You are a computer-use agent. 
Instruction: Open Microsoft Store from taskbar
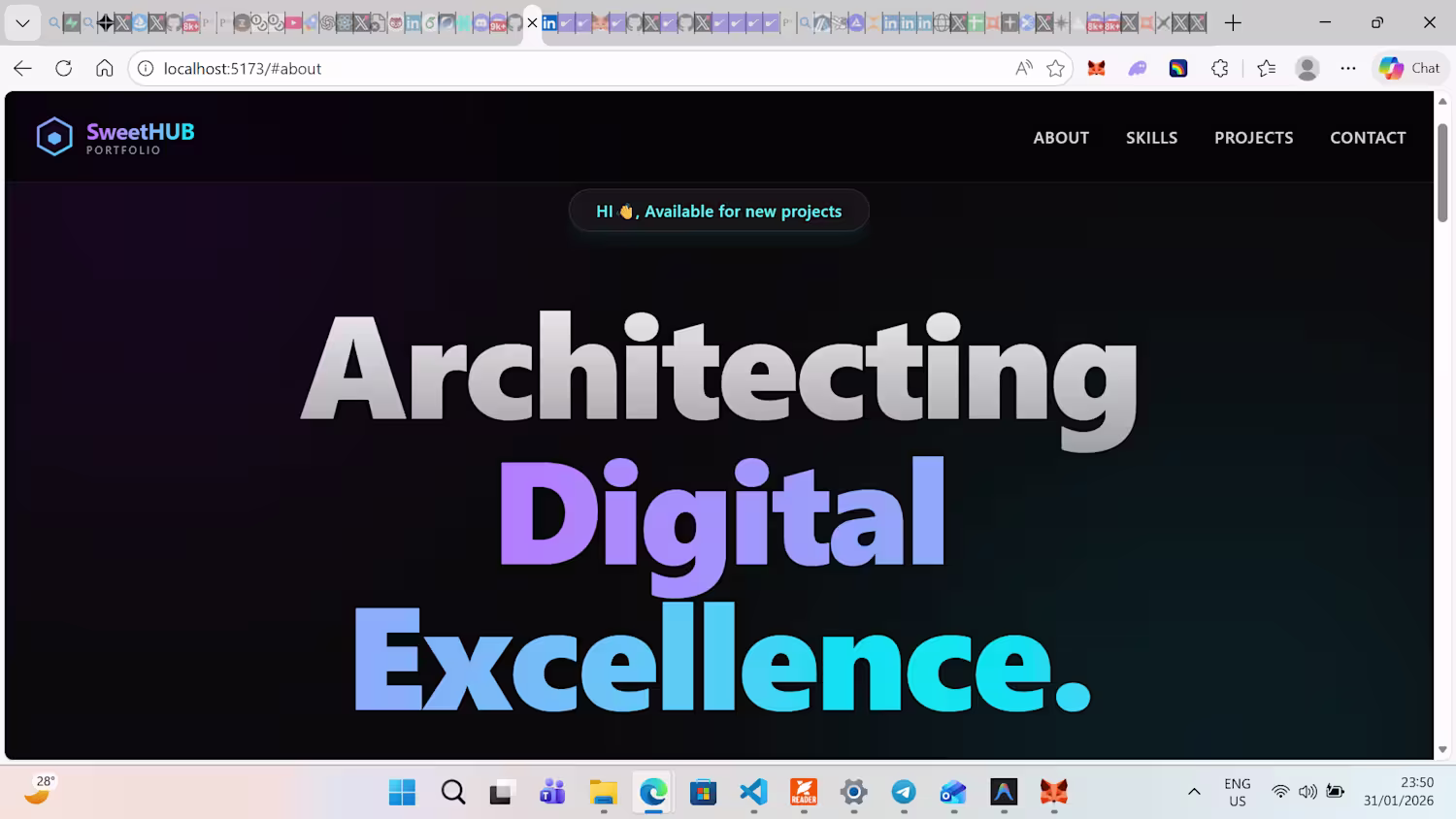pyautogui.click(x=703, y=792)
